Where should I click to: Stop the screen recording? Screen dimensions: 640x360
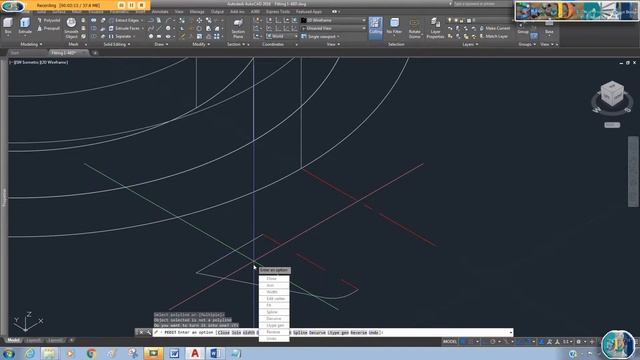click(x=141, y=5)
